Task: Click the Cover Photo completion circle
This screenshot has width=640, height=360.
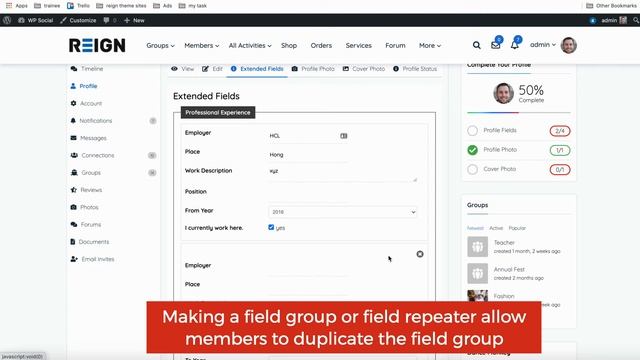Action: 472,169
